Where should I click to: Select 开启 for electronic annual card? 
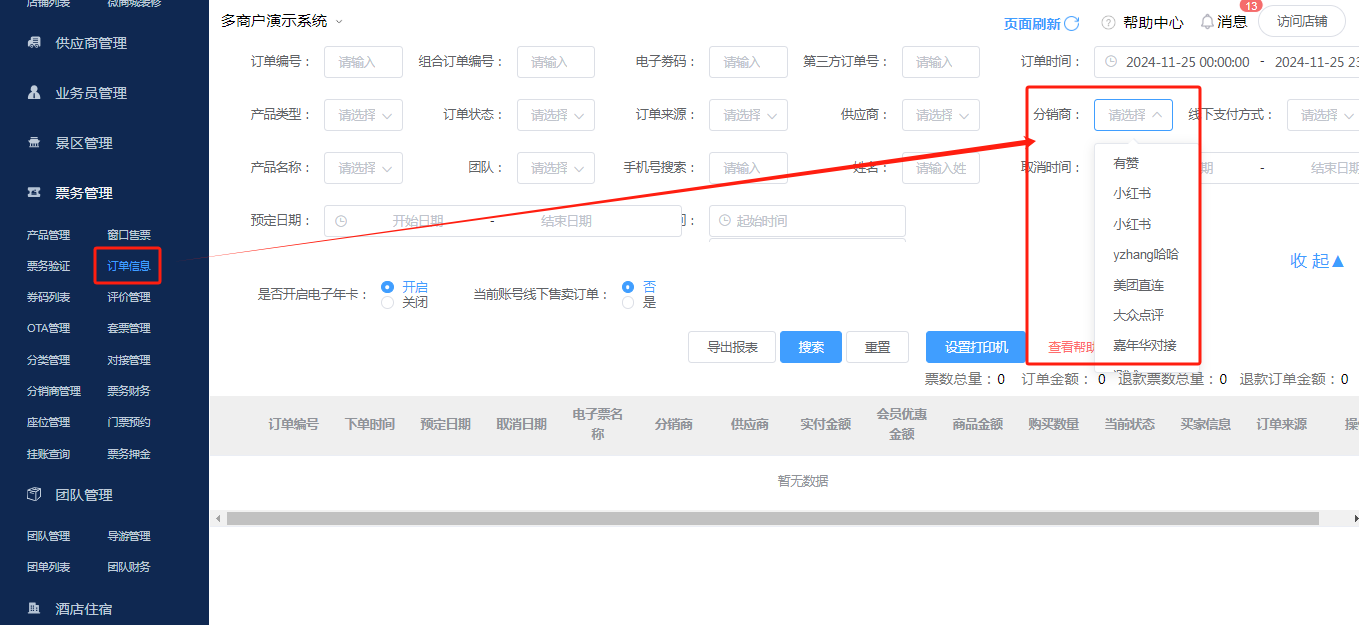click(x=388, y=287)
